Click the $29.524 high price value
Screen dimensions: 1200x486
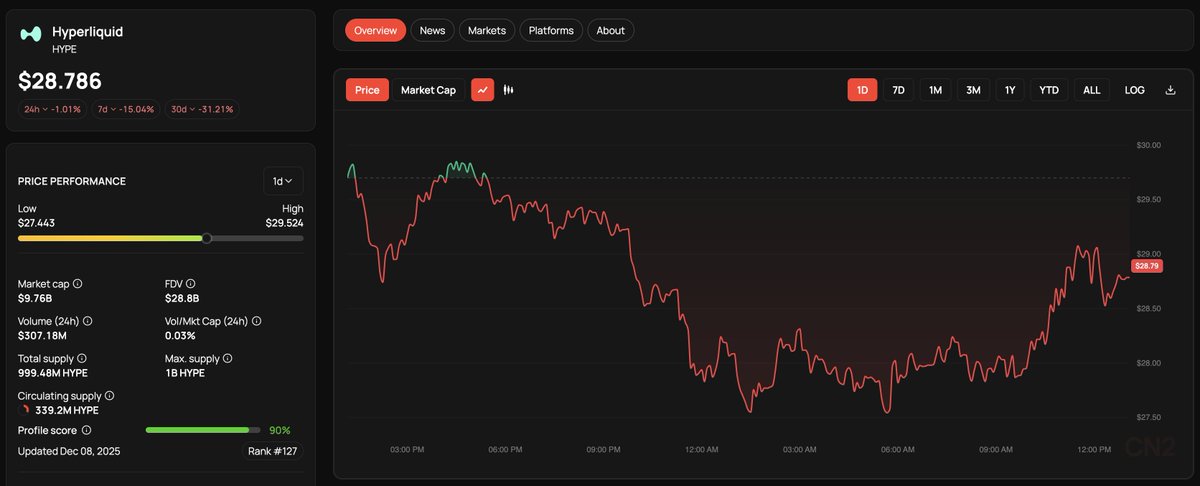pyautogui.click(x=285, y=223)
